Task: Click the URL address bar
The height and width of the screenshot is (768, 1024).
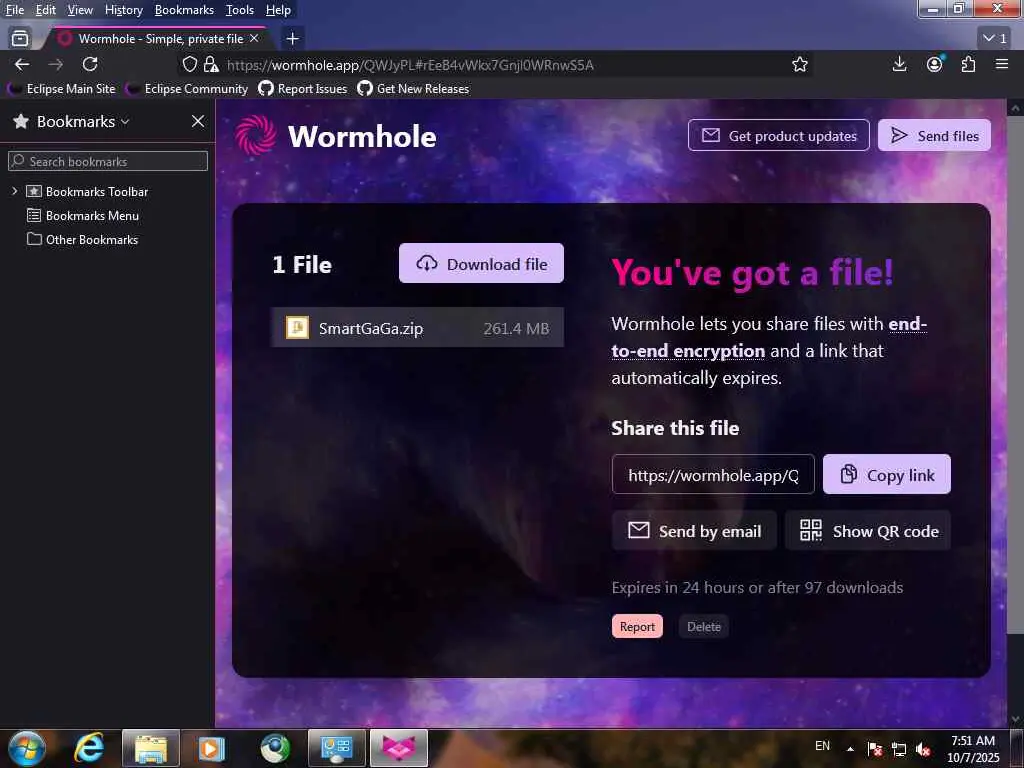Action: click(x=496, y=65)
